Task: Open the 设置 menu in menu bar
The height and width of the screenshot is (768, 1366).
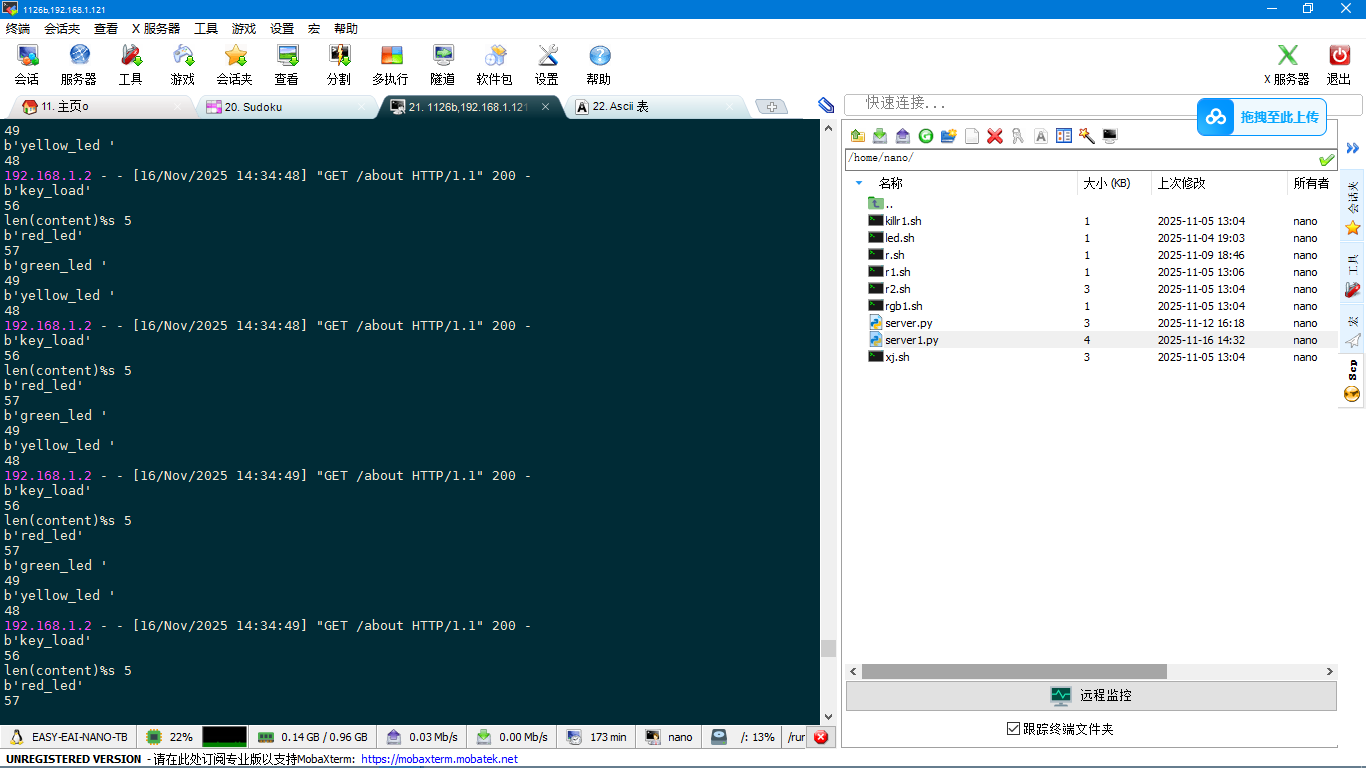Action: pyautogui.click(x=282, y=29)
